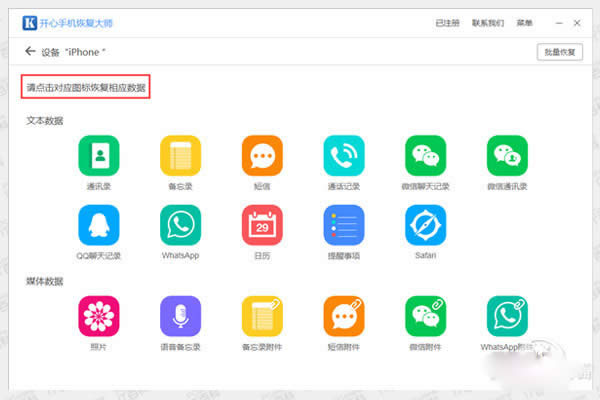Screen dimensions: 600x400
Task: Open the 通讯录 contacts recovery icon
Action: [x=98, y=156]
